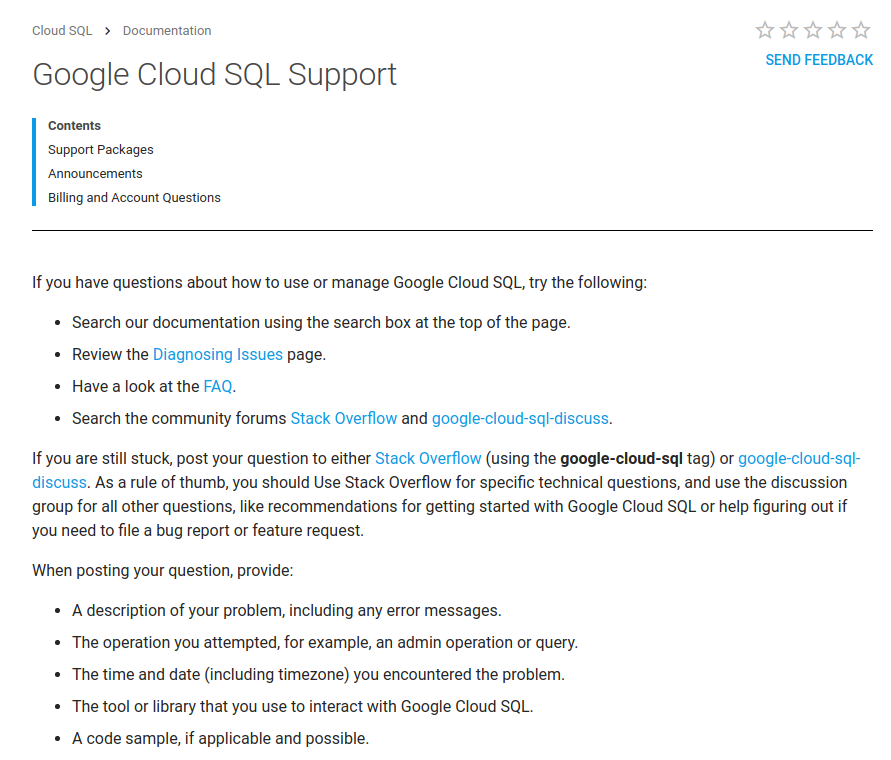Jump to Support Packages section
This screenshot has width=891, height=760.
(101, 150)
